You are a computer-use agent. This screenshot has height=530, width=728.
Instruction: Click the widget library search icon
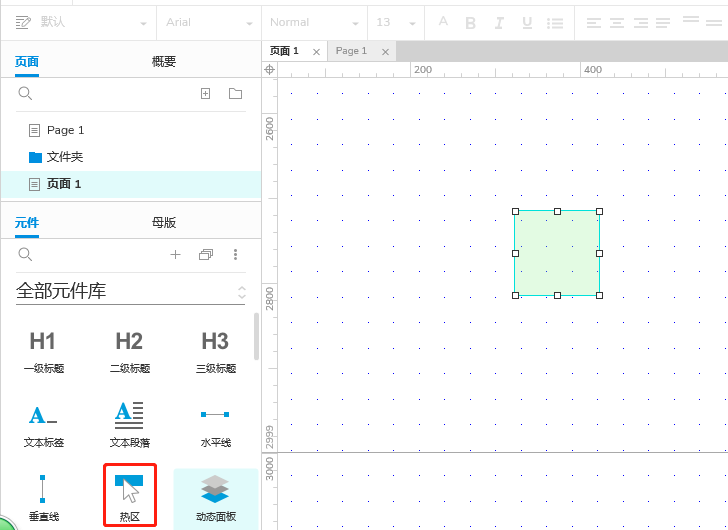click(x=25, y=254)
